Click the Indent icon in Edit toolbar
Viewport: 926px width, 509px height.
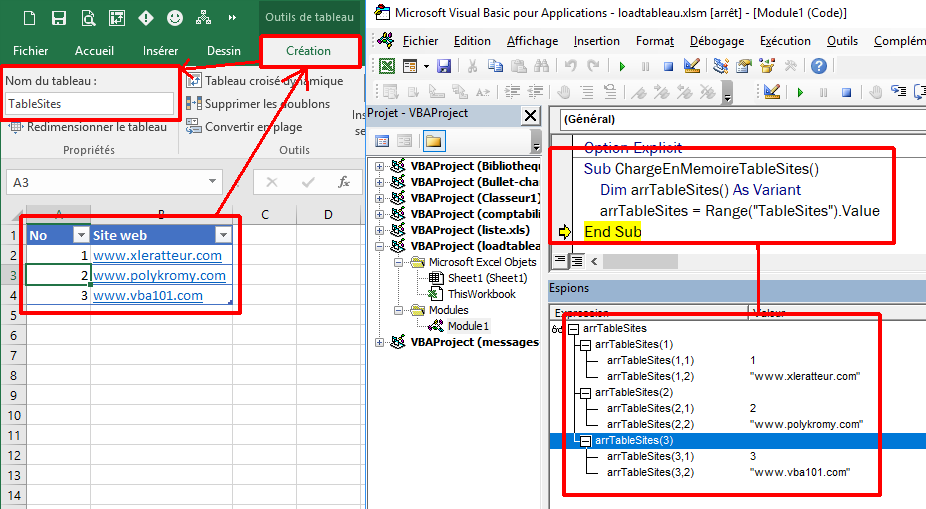tap(512, 92)
